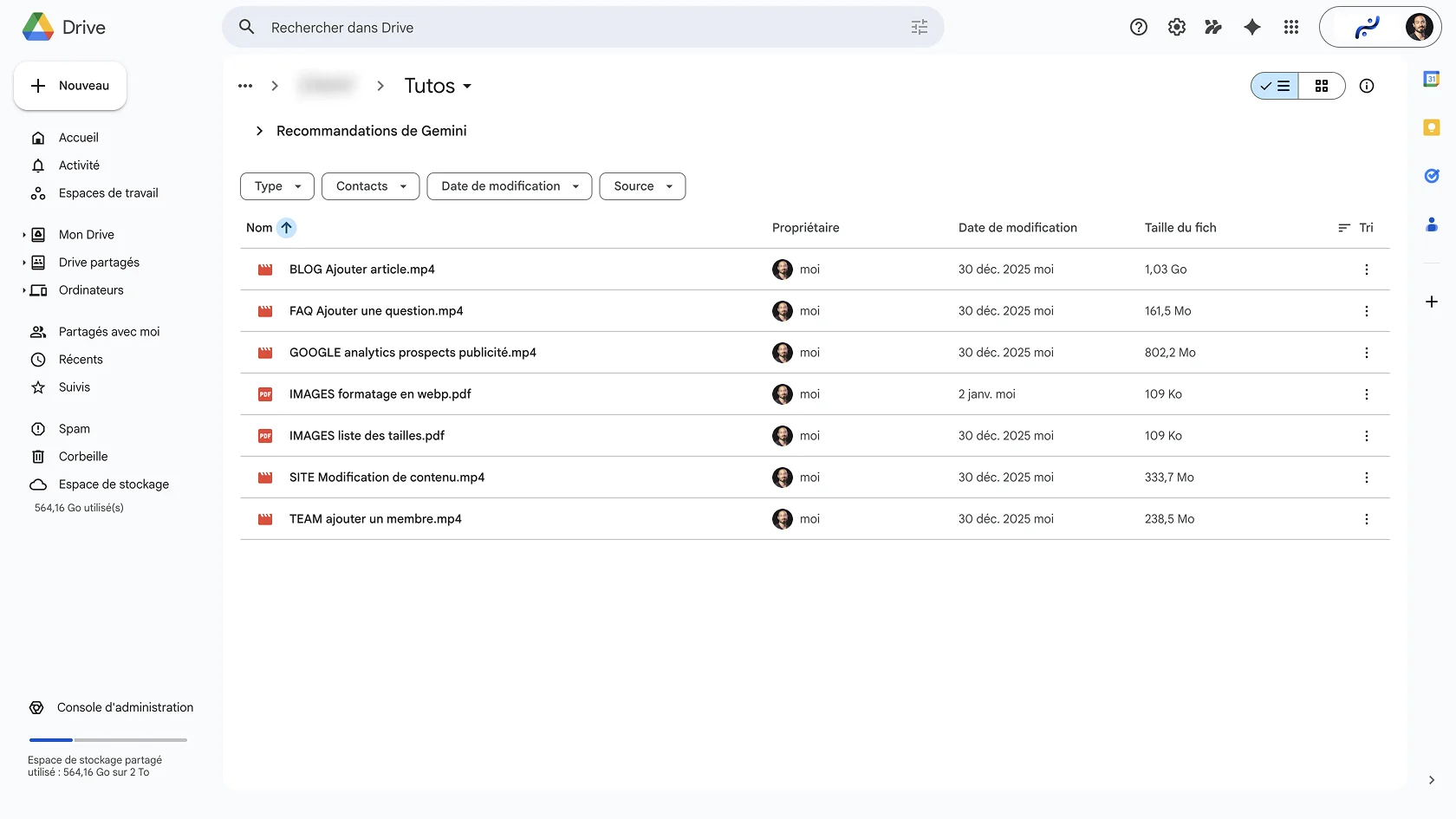Screen dimensions: 1456x819
Task: Click the Date de modification column header
Action: click(x=1017, y=228)
